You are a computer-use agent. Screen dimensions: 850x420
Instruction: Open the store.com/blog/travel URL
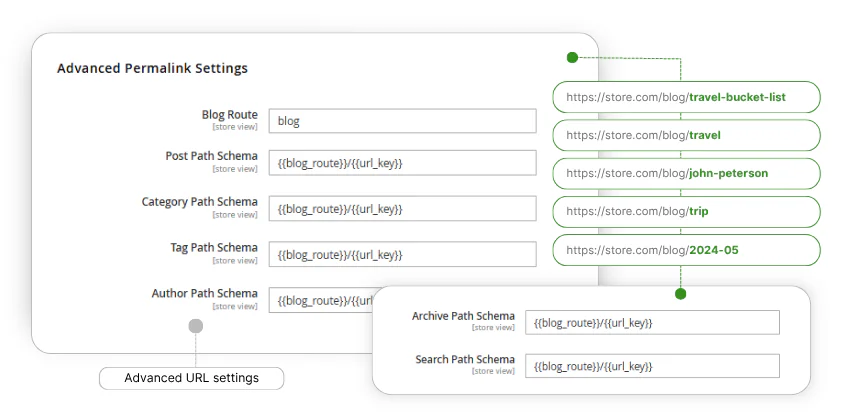686,135
